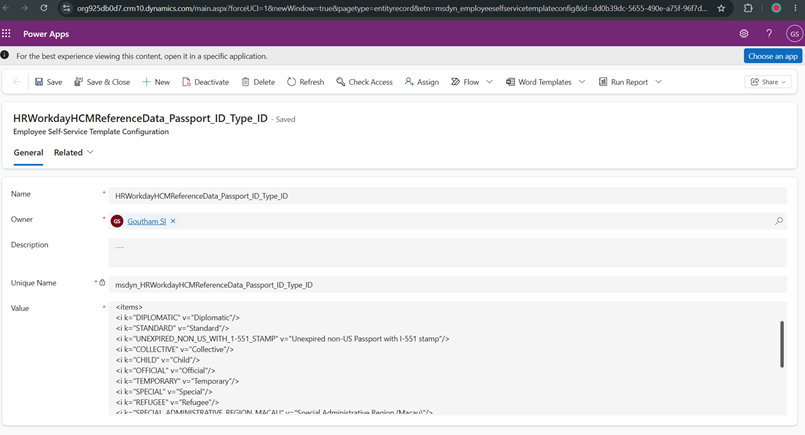Click the Choose an app button
This screenshot has height=435, width=805.
point(773,56)
